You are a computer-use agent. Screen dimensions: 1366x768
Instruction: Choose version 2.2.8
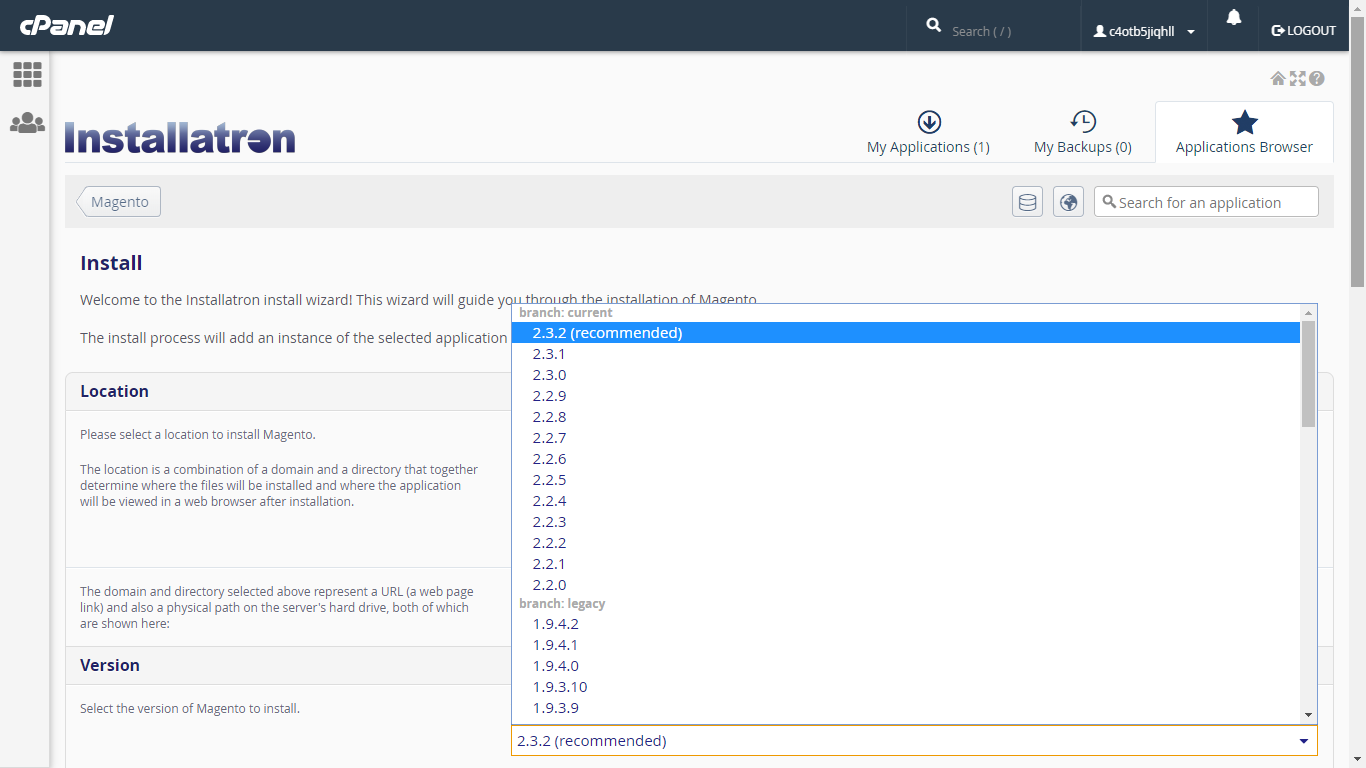click(906, 417)
